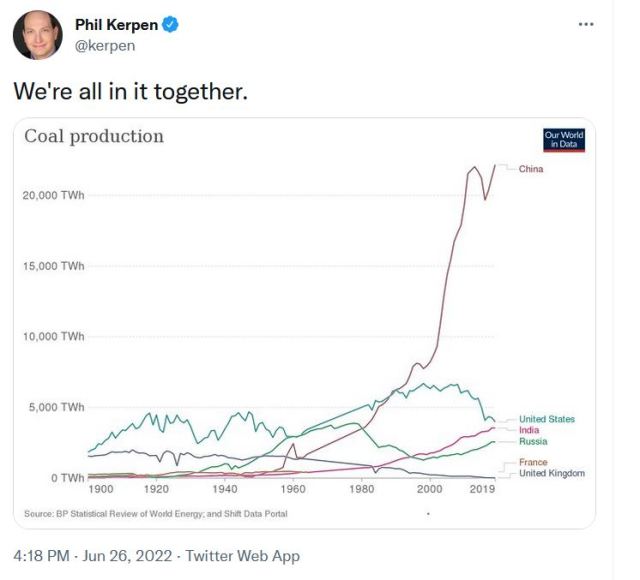Screen dimensions: 640x580
Task: Select the United States legend label
Action: [x=546, y=419]
